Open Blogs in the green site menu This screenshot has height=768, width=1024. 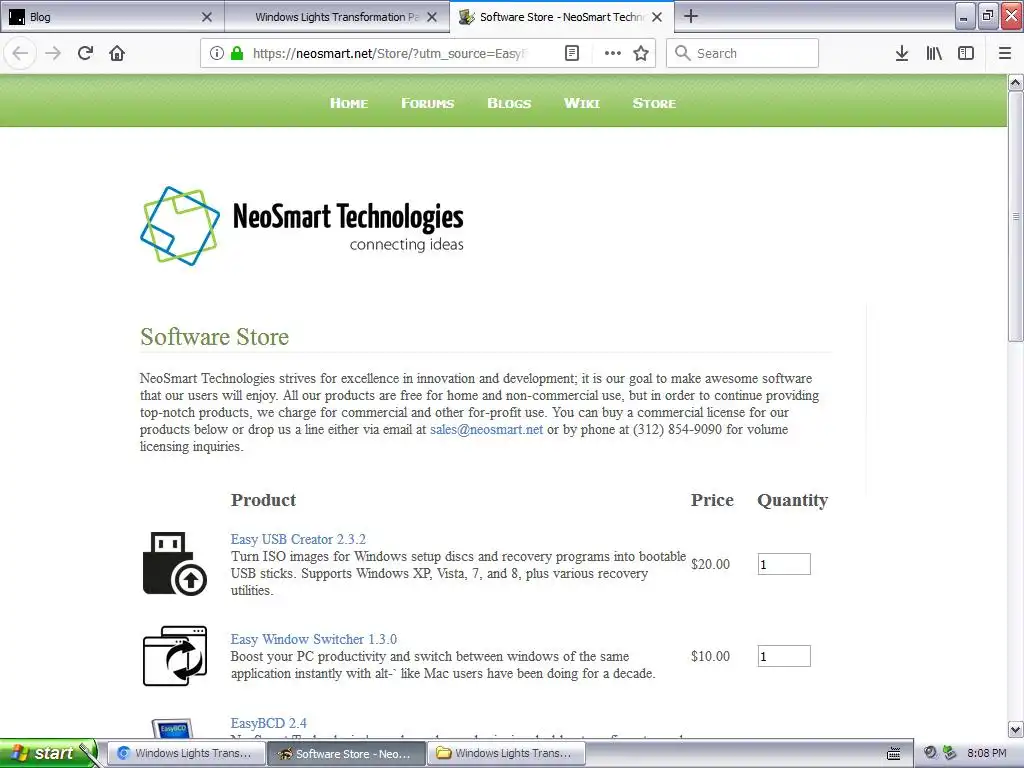coord(509,103)
